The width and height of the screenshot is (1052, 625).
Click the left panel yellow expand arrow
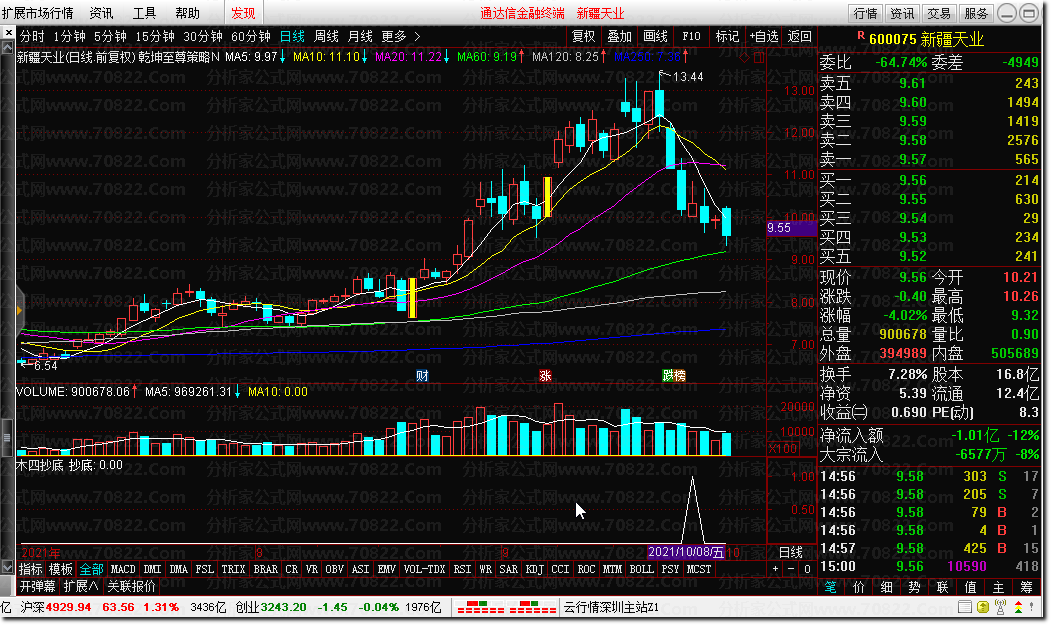[x=19, y=310]
